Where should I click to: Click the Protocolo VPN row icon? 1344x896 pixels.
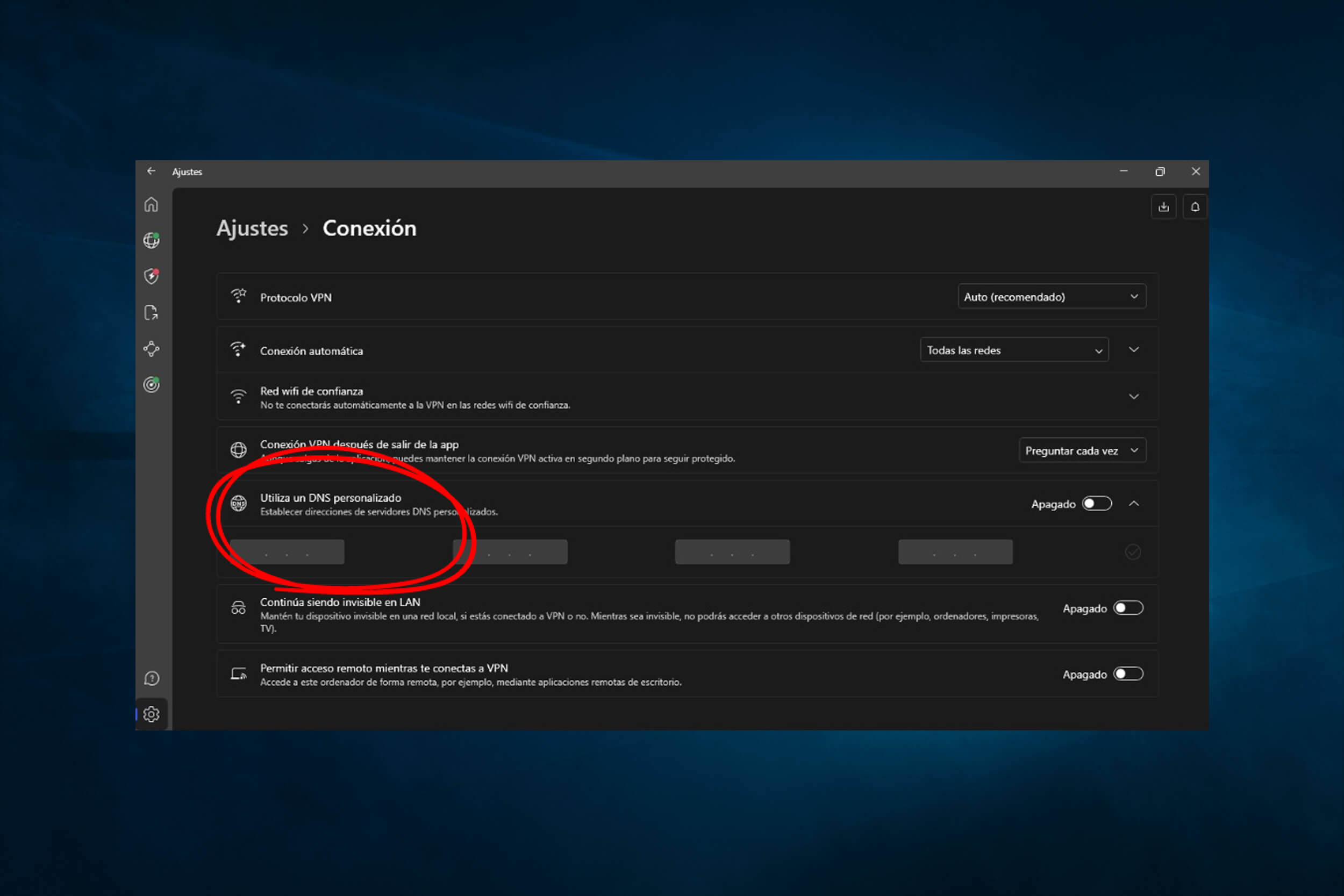[x=238, y=296]
